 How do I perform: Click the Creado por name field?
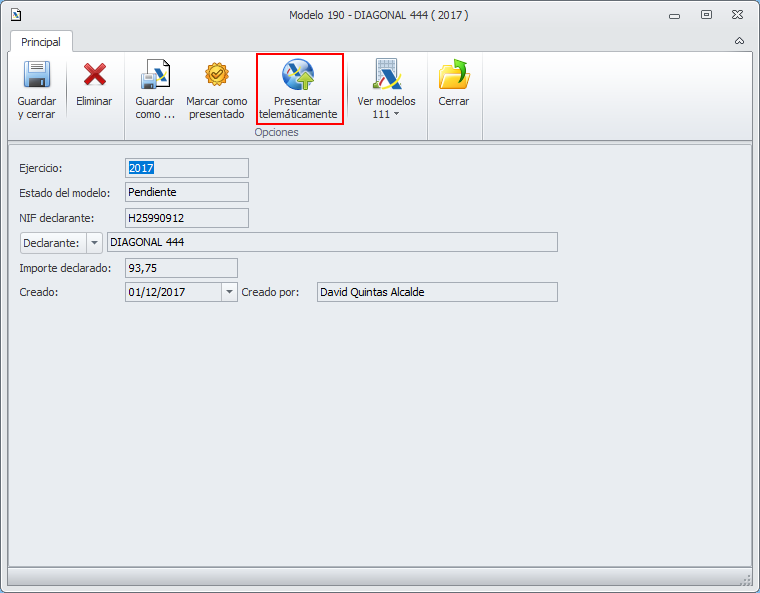(x=437, y=292)
